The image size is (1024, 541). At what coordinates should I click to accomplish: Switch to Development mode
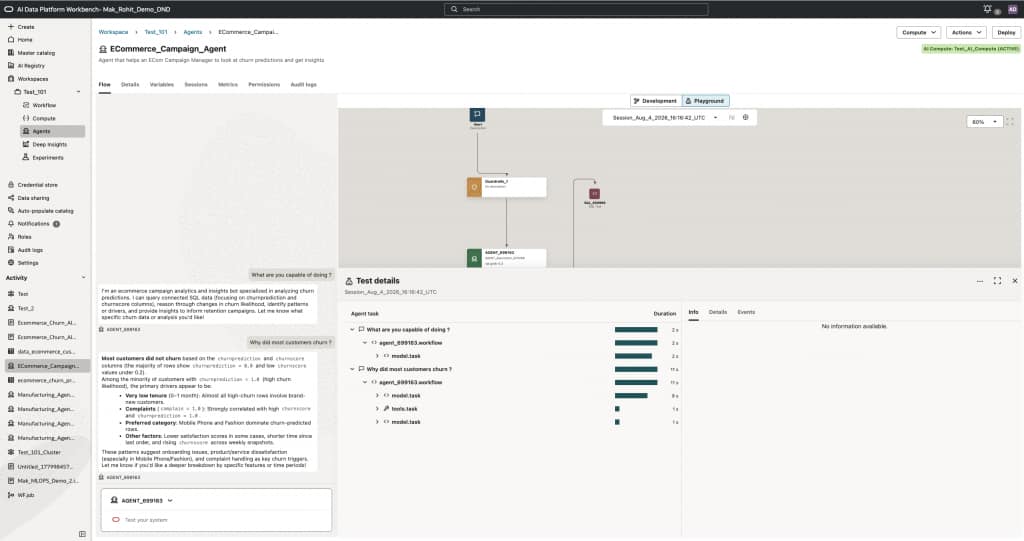tap(656, 101)
